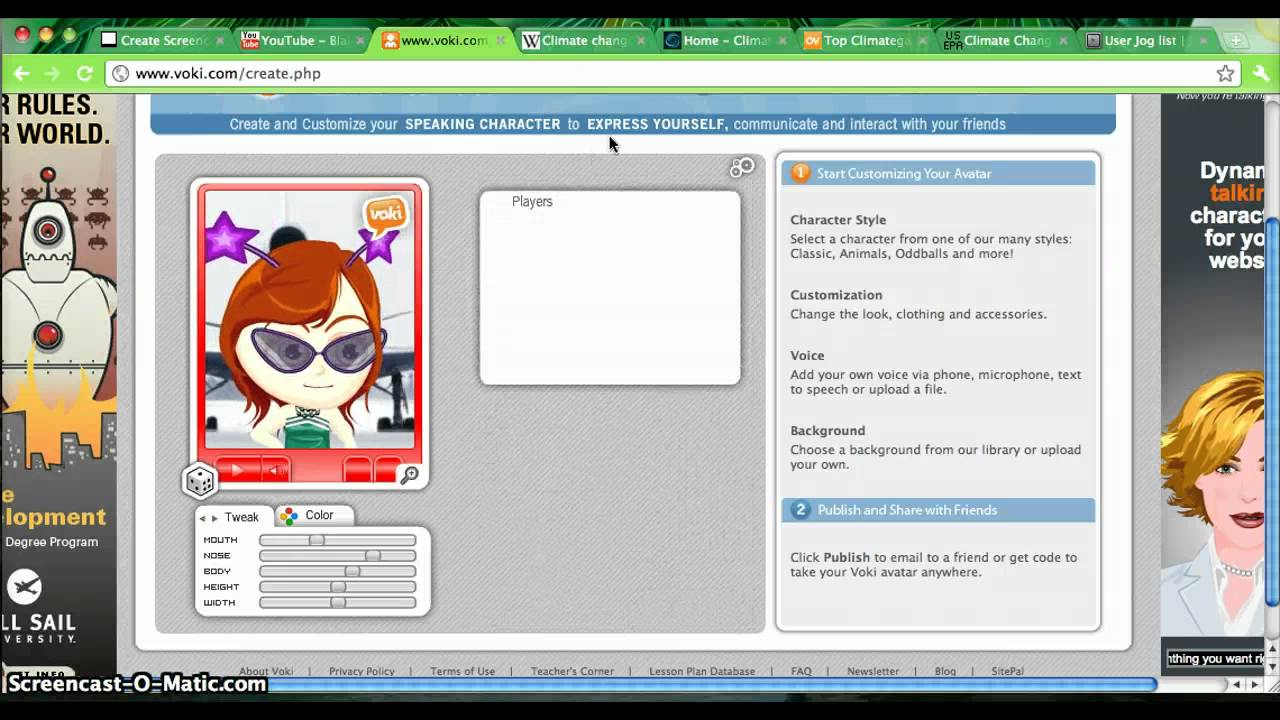
Task: Open the About Voki footer link
Action: click(266, 671)
